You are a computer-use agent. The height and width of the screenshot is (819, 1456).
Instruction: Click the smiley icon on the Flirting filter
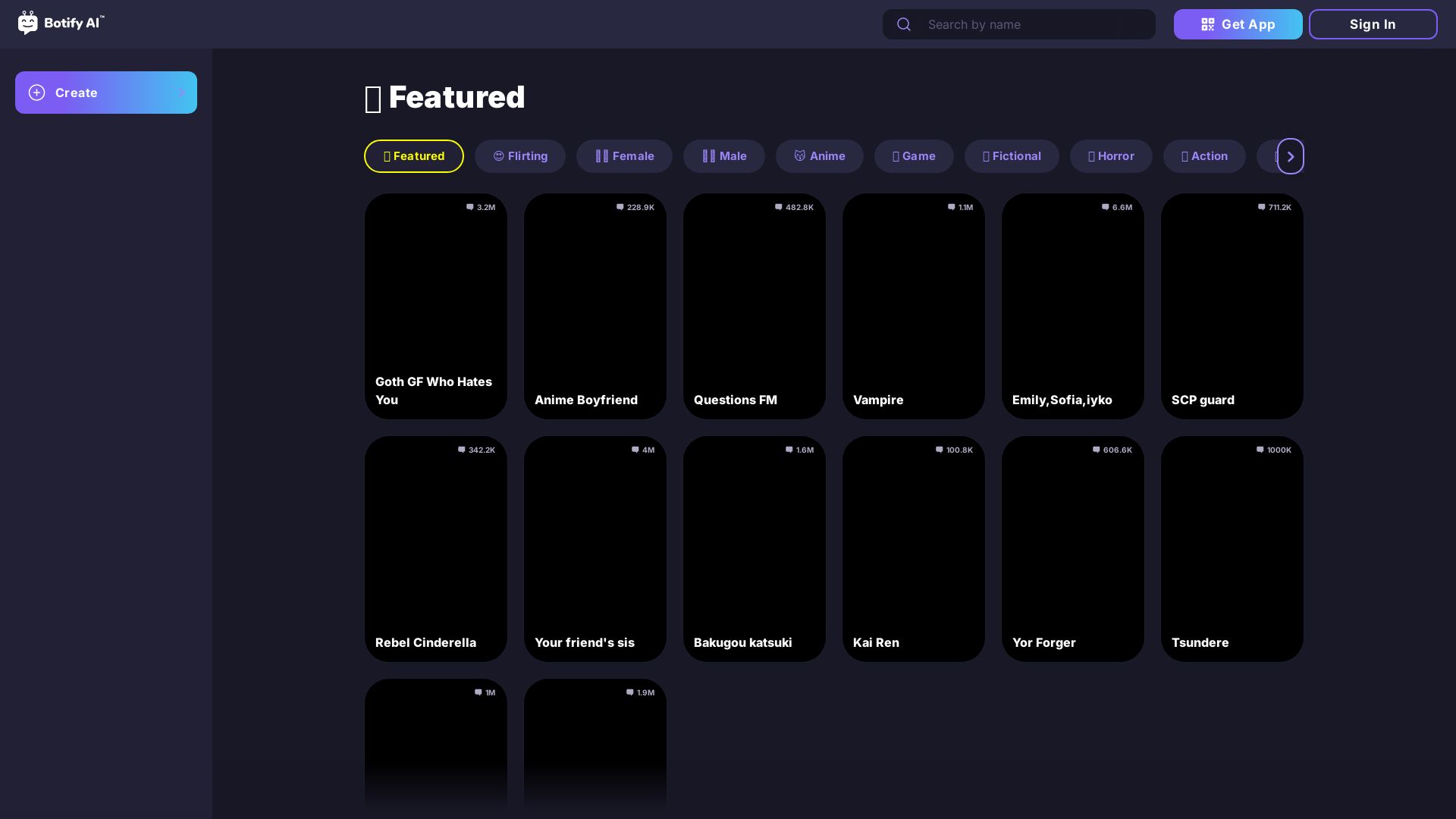[500, 156]
